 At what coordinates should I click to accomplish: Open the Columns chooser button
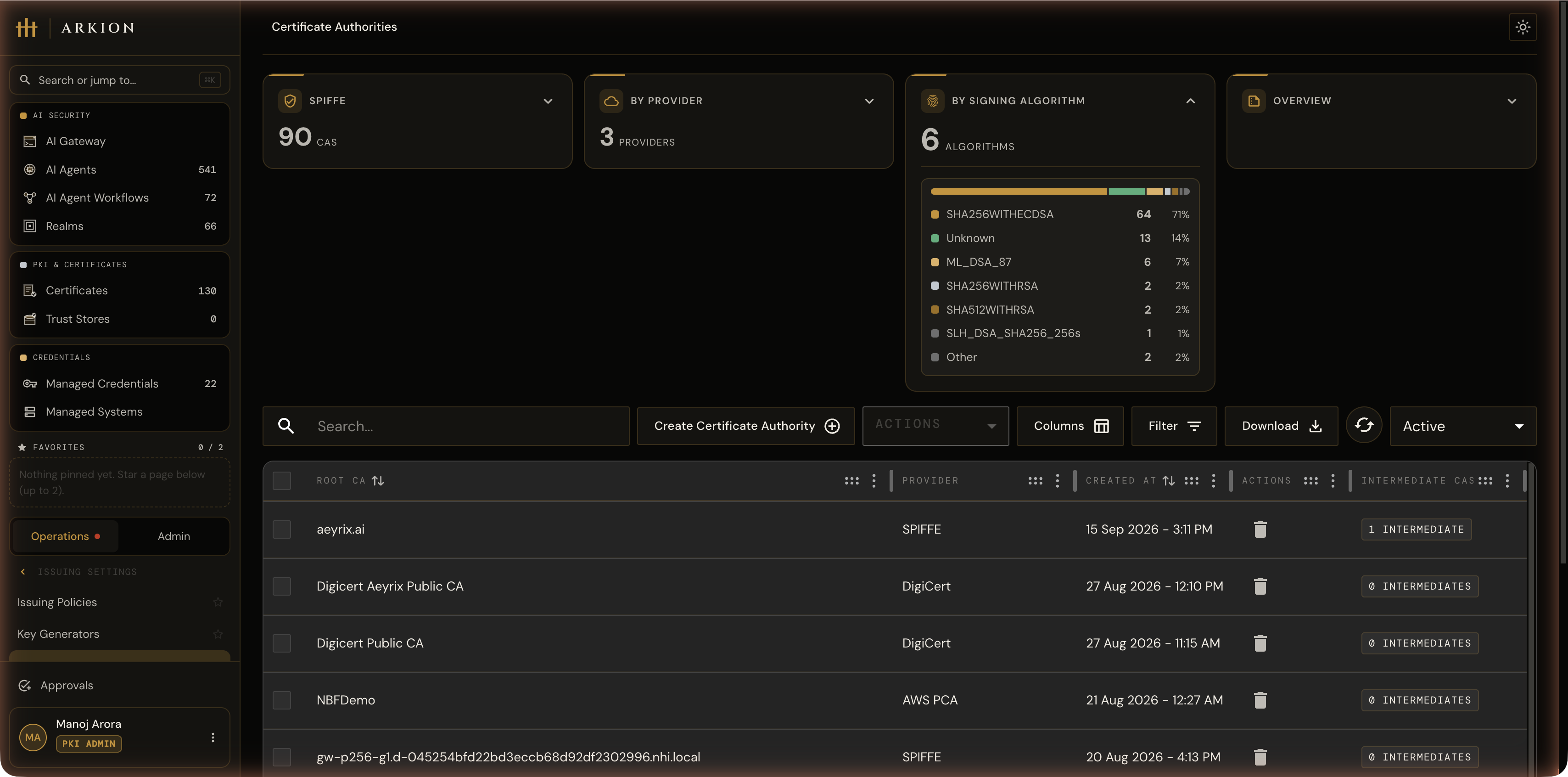click(1070, 426)
